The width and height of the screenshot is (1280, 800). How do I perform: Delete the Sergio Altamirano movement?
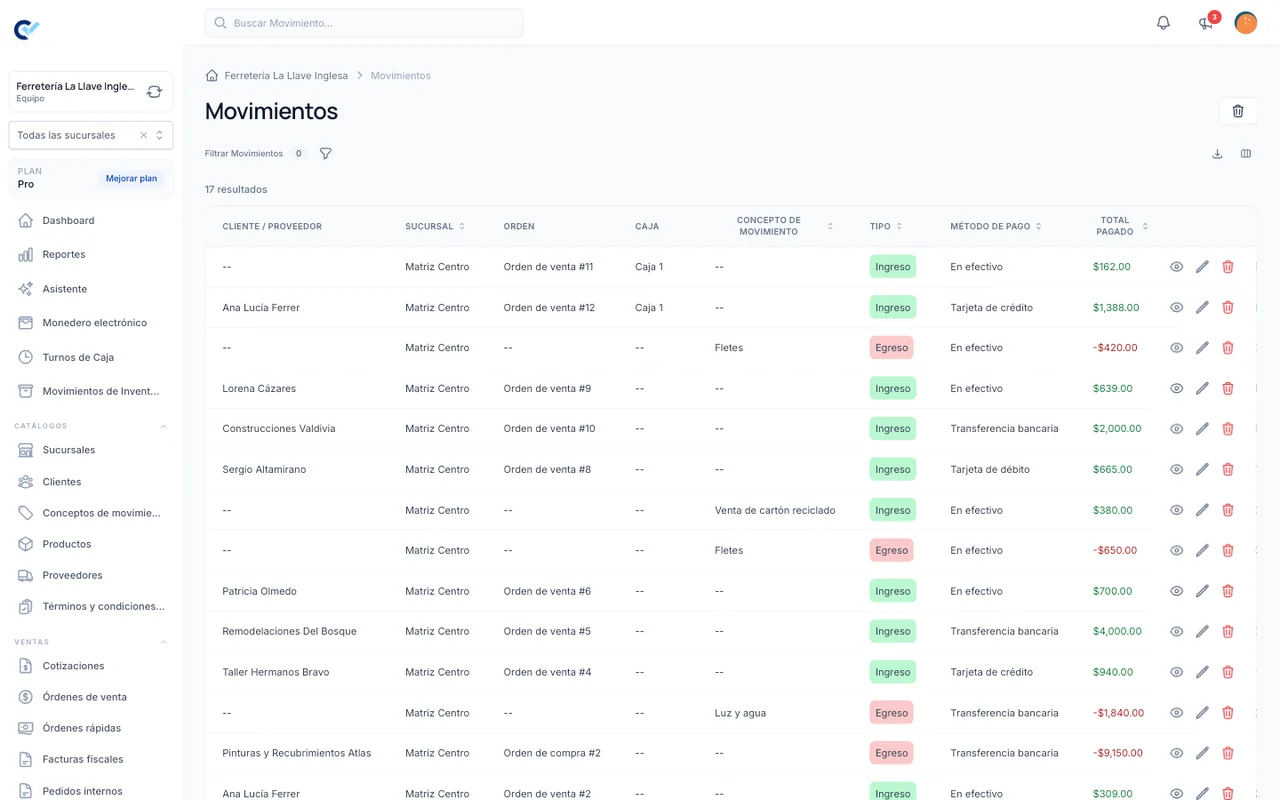[1228, 470]
